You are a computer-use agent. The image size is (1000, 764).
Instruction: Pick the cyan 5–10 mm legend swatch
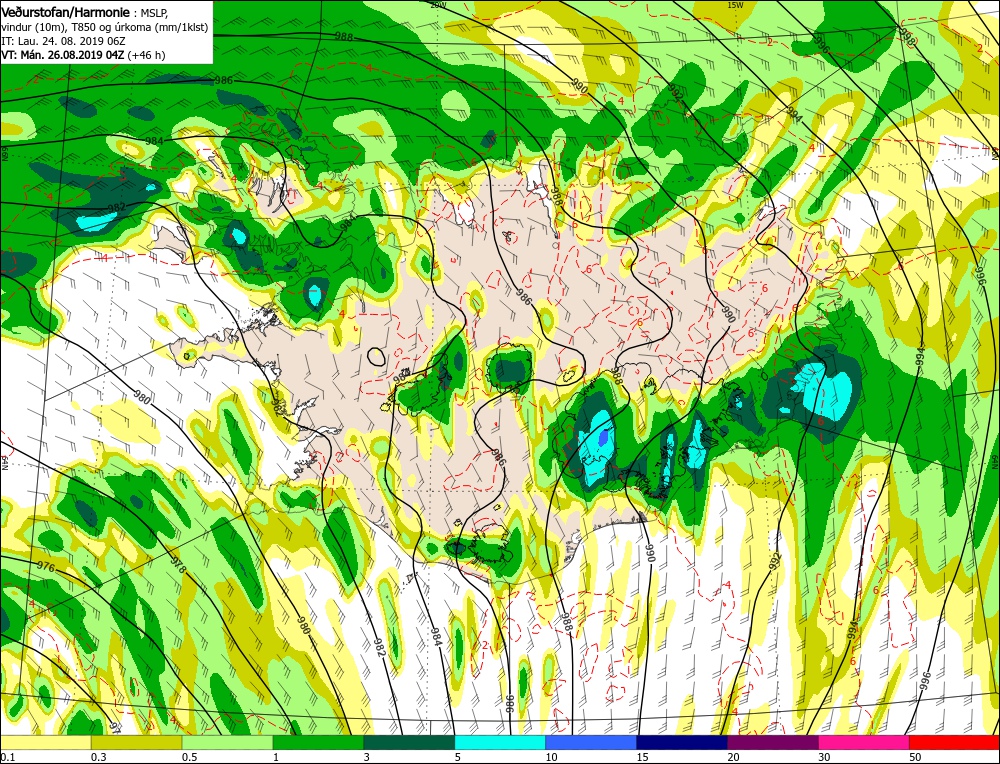click(500, 742)
